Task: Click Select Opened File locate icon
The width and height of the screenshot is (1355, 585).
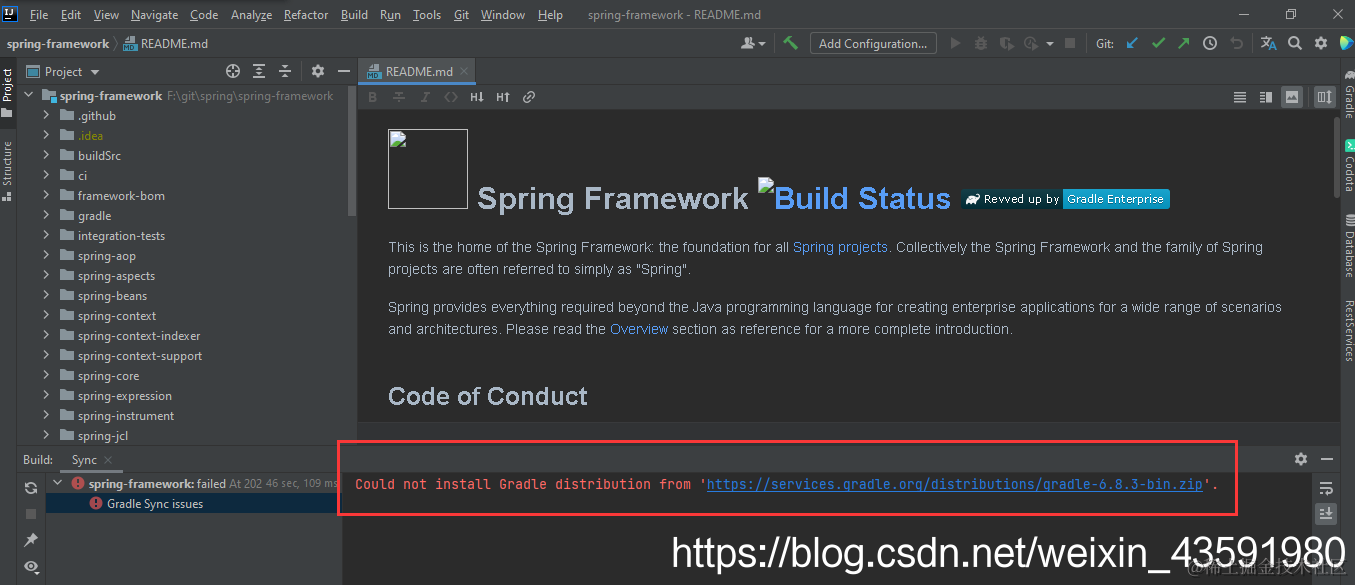Action: [x=233, y=71]
